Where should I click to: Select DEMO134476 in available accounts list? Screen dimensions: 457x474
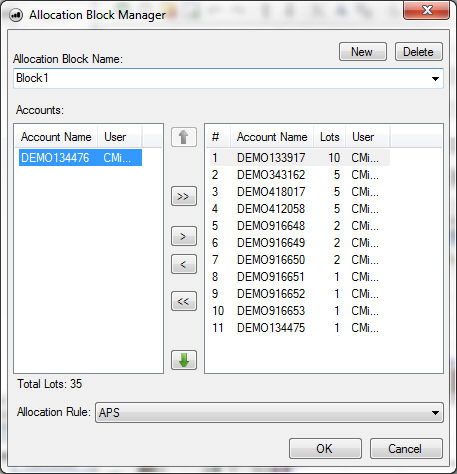(80, 158)
